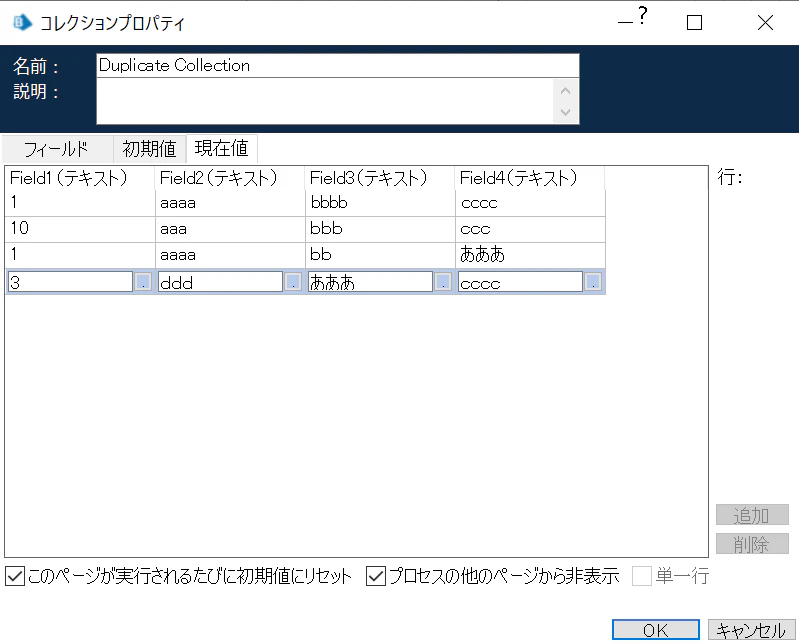Select Field4 cell あああ in third row

[530, 255]
